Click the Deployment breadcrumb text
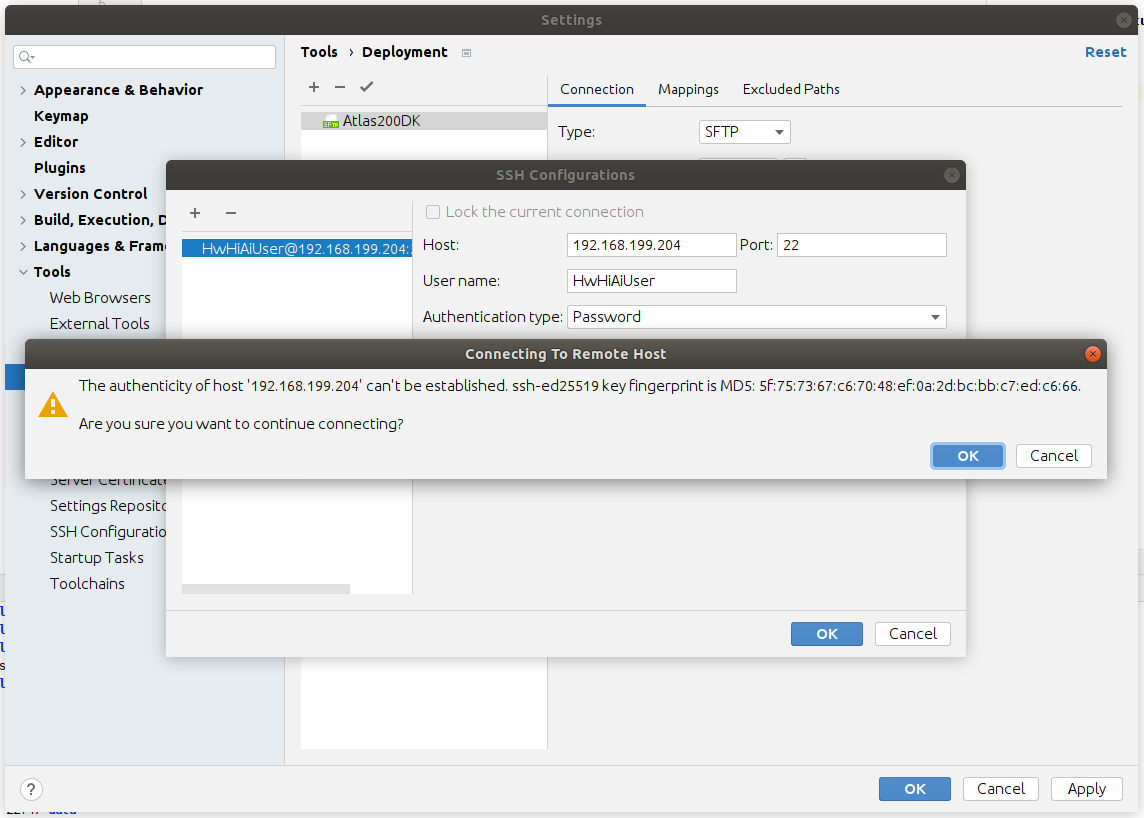Screen dimensions: 1144x818 (404, 53)
